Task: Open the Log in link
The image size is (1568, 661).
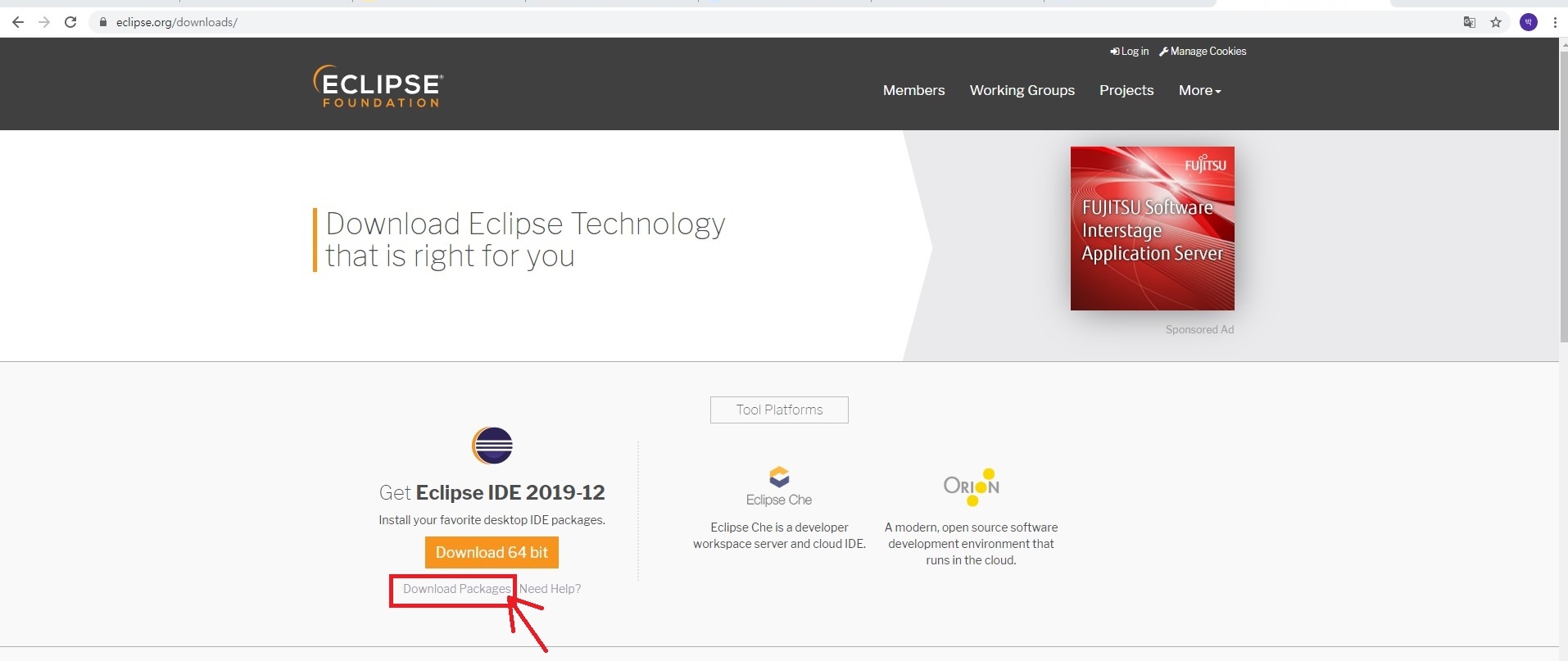Action: click(1130, 51)
